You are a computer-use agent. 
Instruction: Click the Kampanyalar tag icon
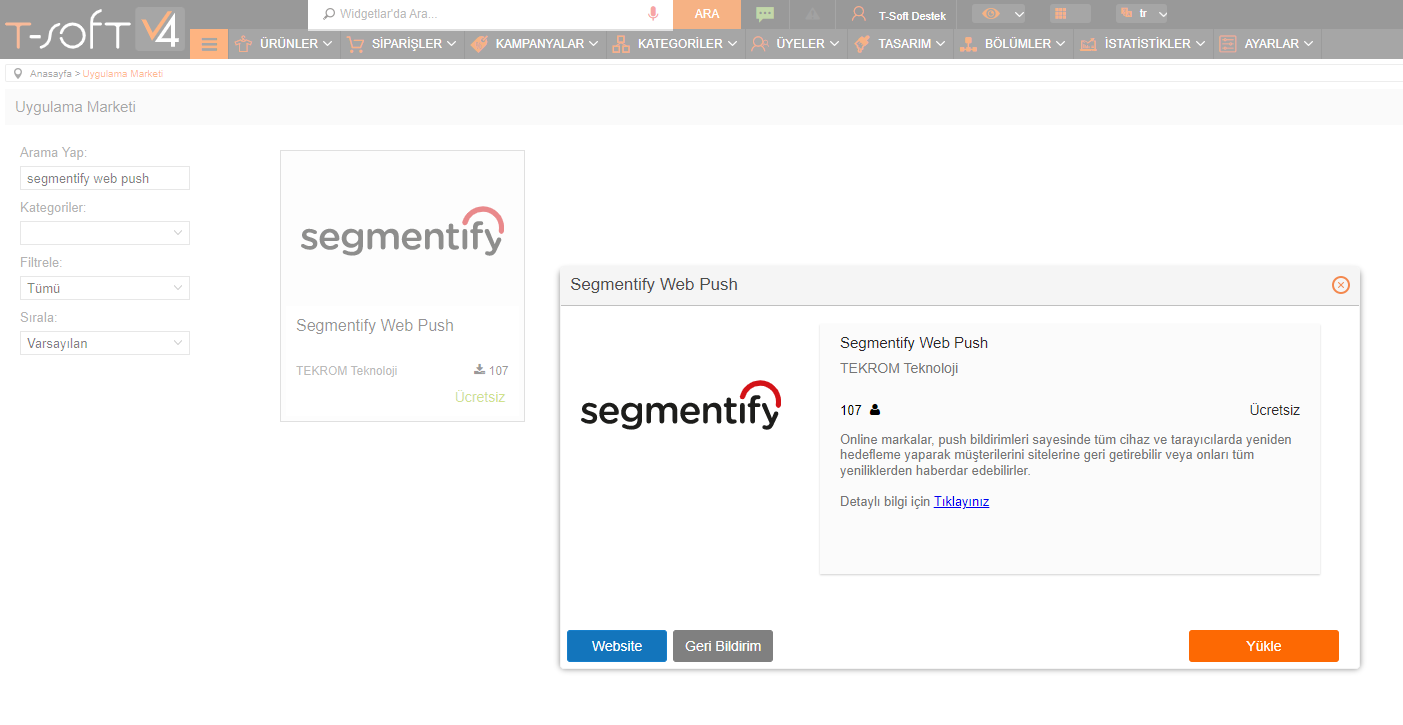pos(479,44)
